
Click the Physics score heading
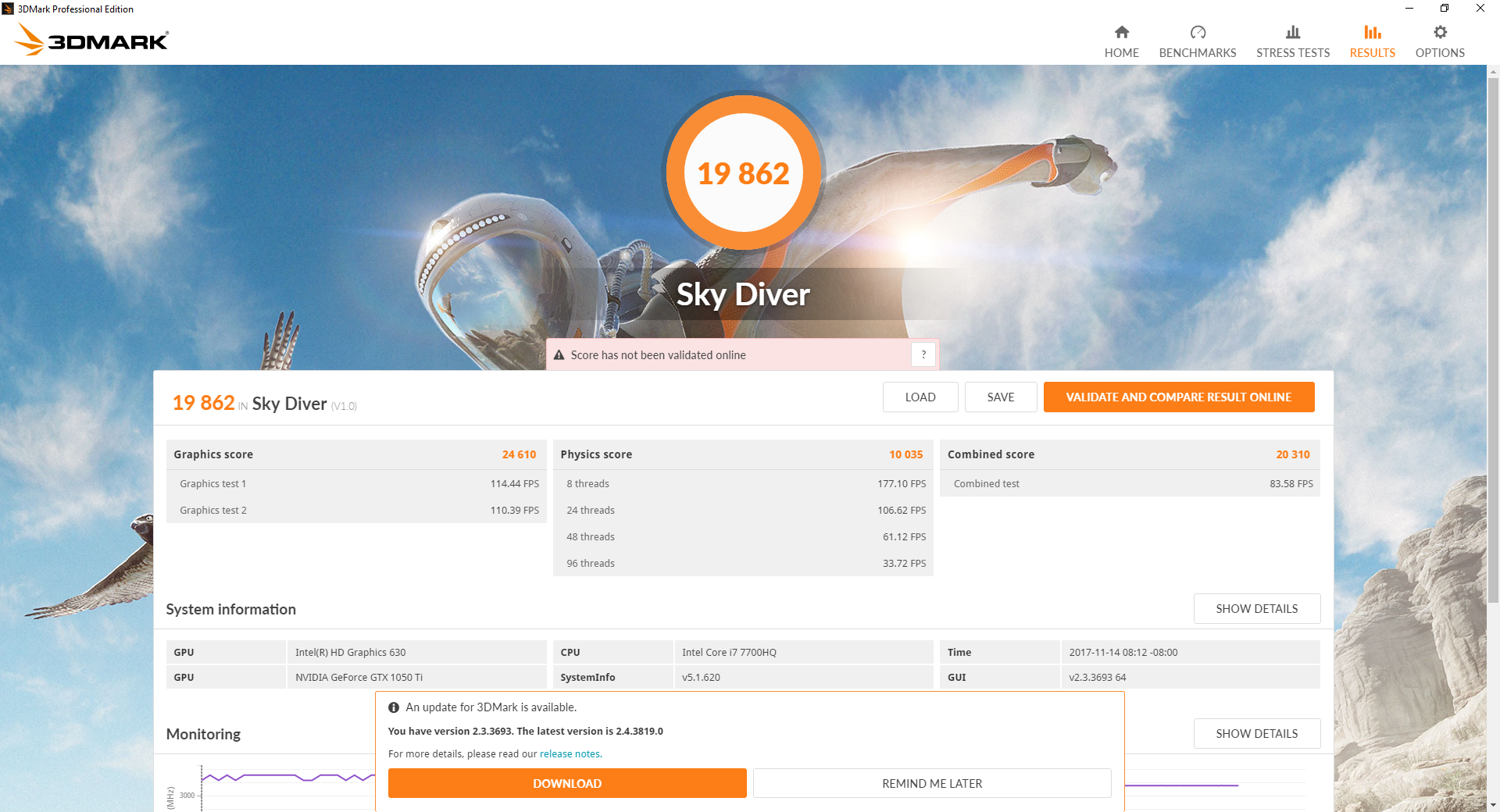(596, 454)
